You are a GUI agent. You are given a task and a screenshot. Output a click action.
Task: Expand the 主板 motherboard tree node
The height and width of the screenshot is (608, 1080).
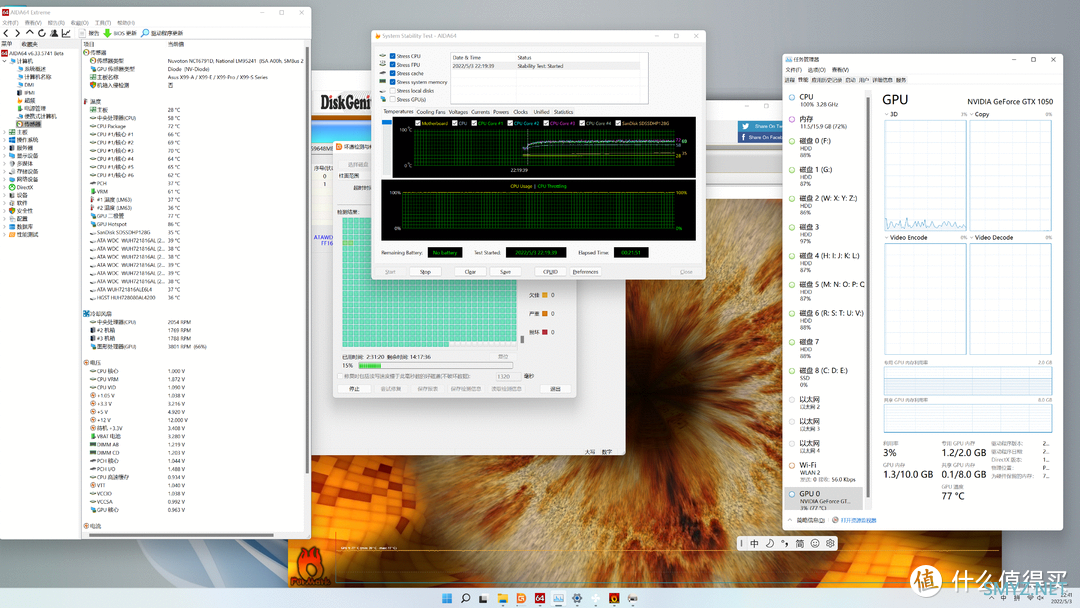4,132
